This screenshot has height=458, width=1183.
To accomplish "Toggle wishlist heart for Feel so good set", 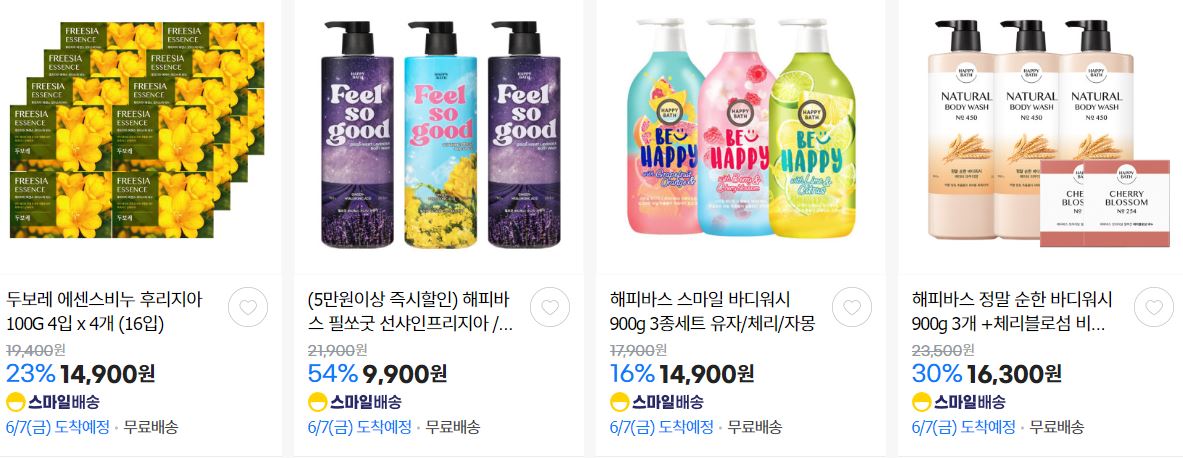I will [x=550, y=307].
